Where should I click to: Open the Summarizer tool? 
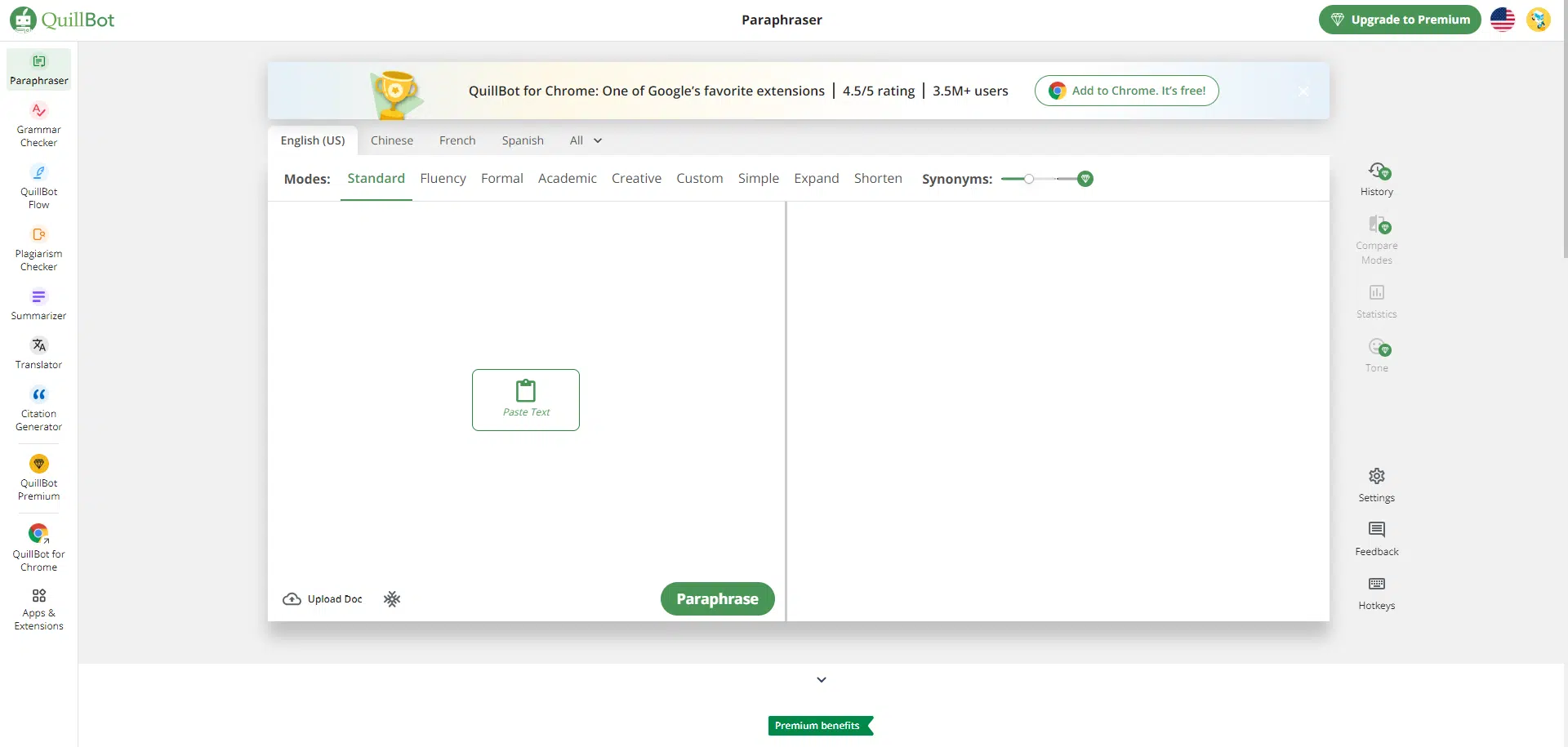click(x=38, y=304)
